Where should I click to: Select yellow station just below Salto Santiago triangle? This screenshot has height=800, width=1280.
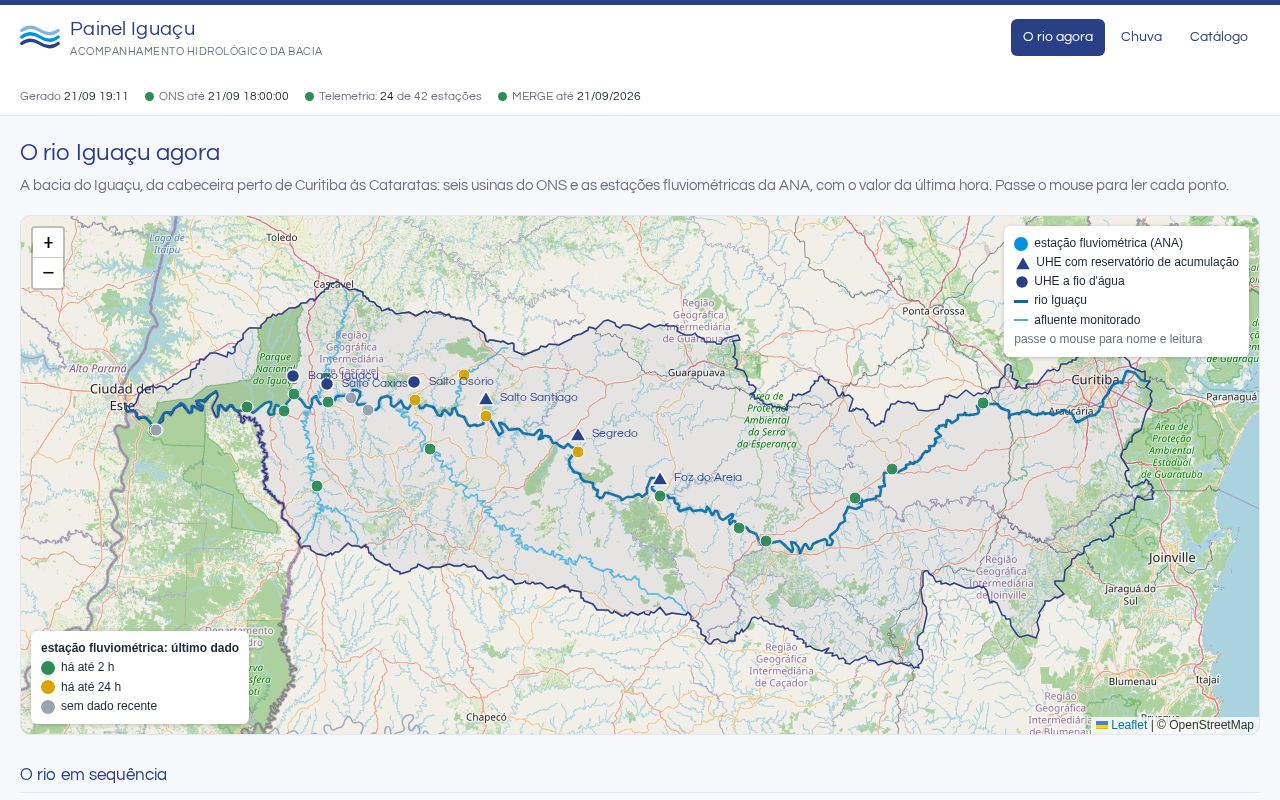click(486, 416)
